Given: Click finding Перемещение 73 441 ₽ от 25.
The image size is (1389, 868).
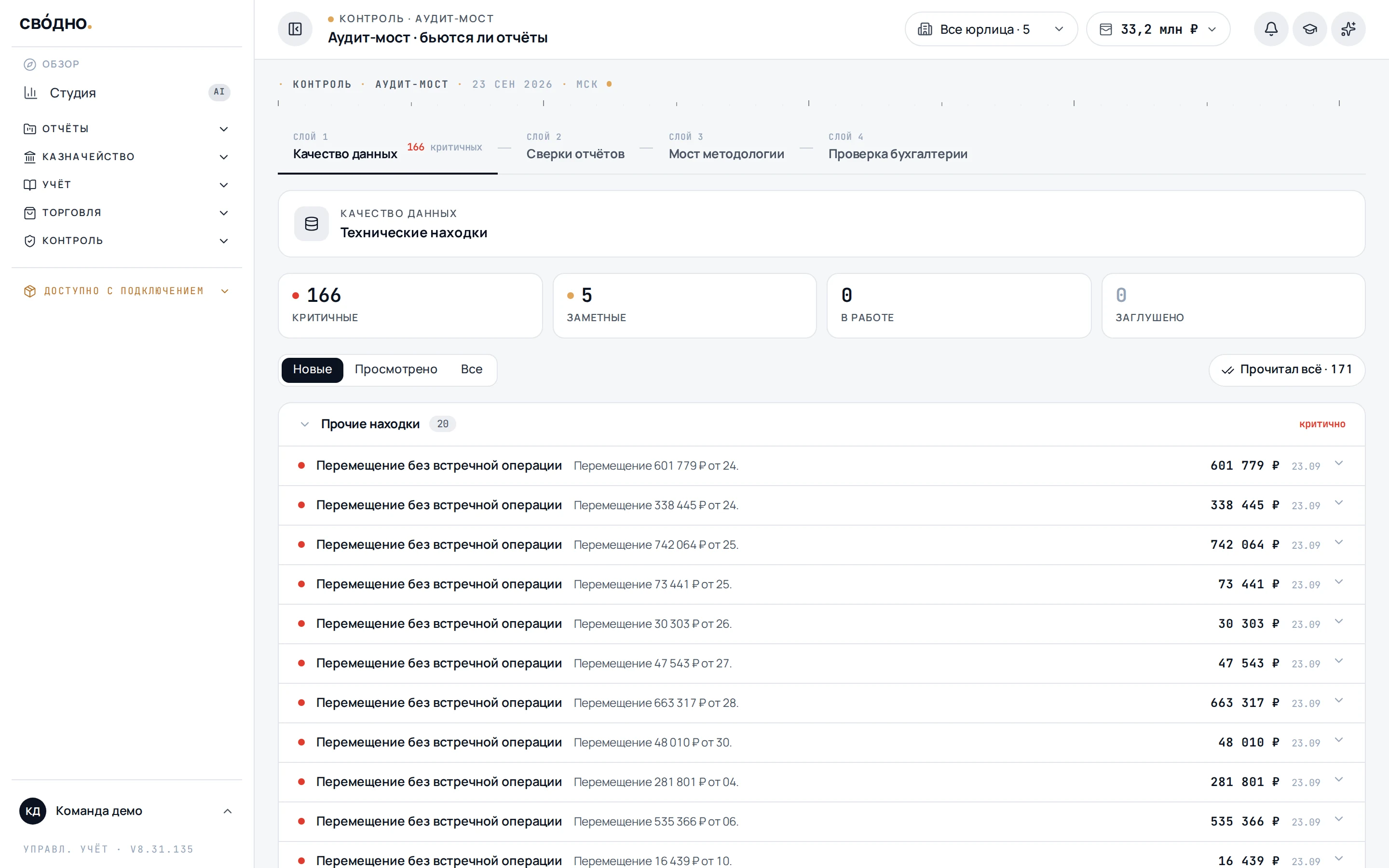Looking at the screenshot, I should (x=821, y=584).
